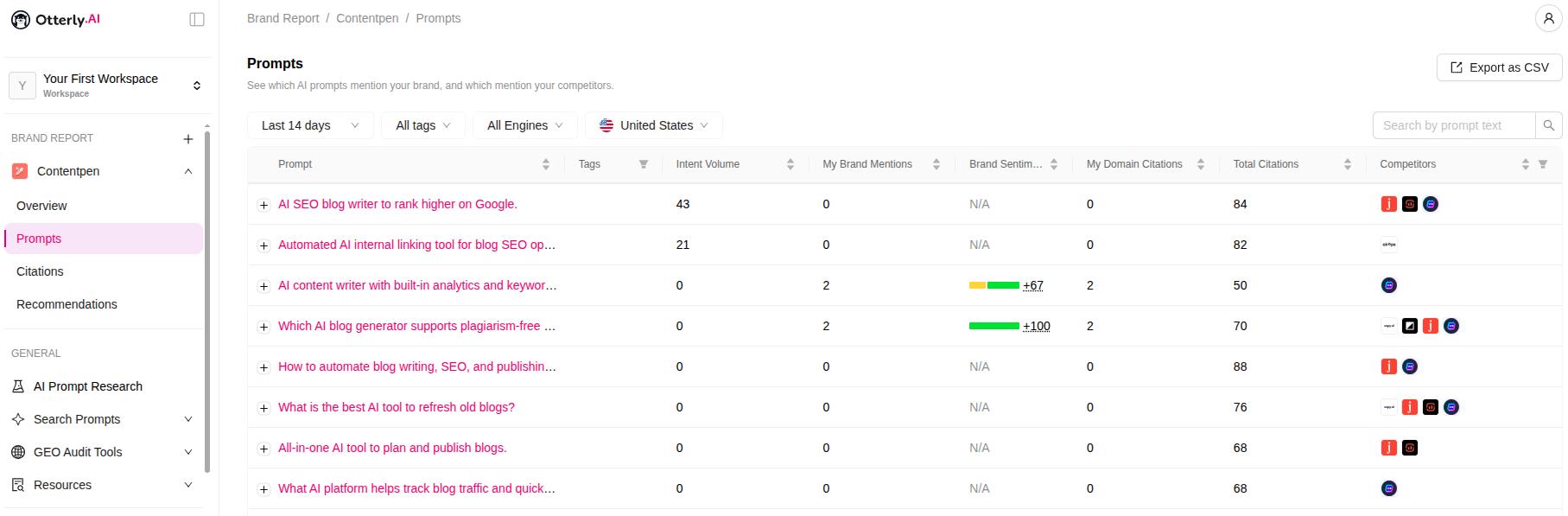
Task: Expand the 'All-in-one AI tool' row
Action: (x=264, y=449)
